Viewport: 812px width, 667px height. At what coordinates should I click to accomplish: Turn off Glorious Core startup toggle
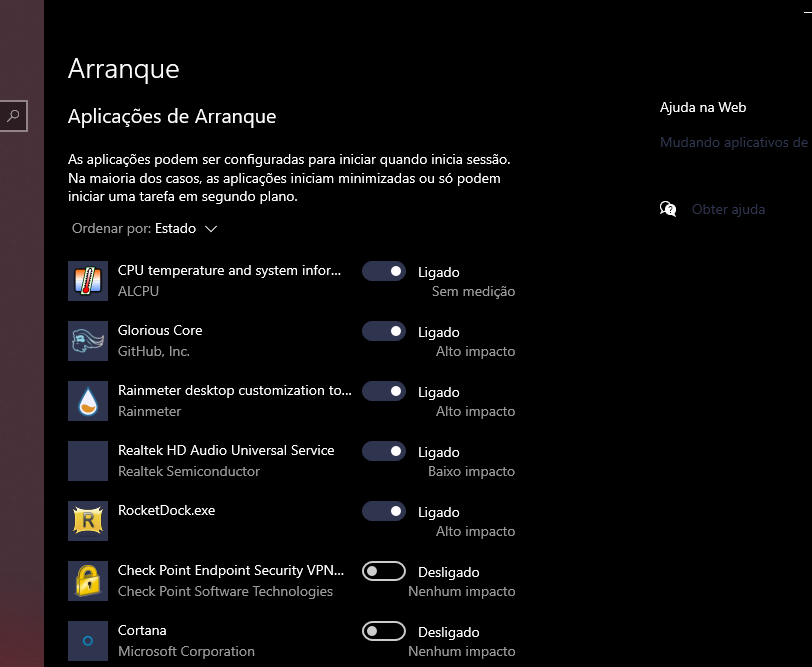[x=384, y=331]
